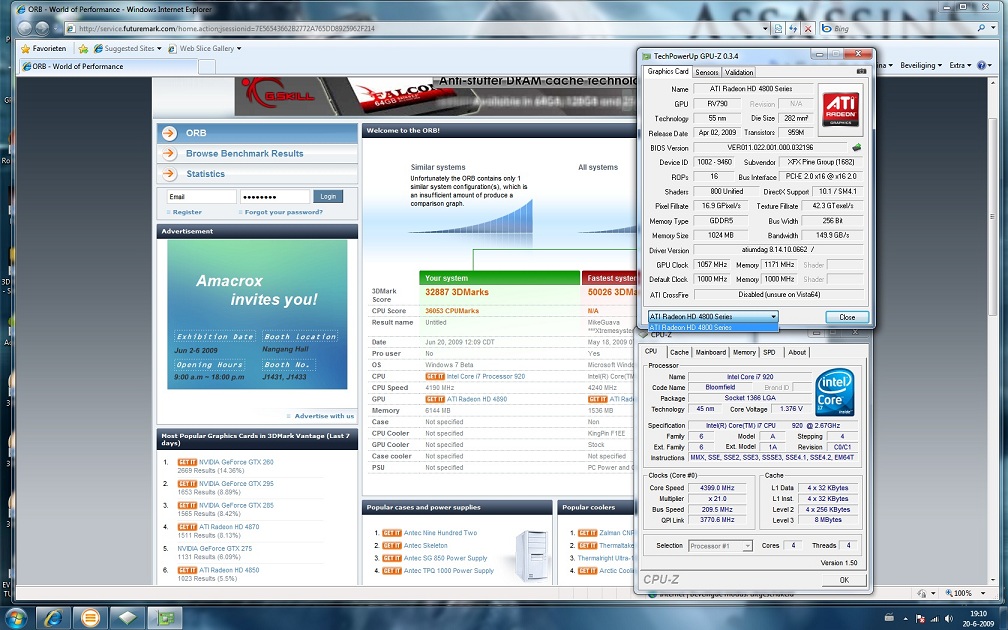Image resolution: width=1008 pixels, height=630 pixels.
Task: Switch to the Sensors tab in GPU-Z
Action: point(706,72)
